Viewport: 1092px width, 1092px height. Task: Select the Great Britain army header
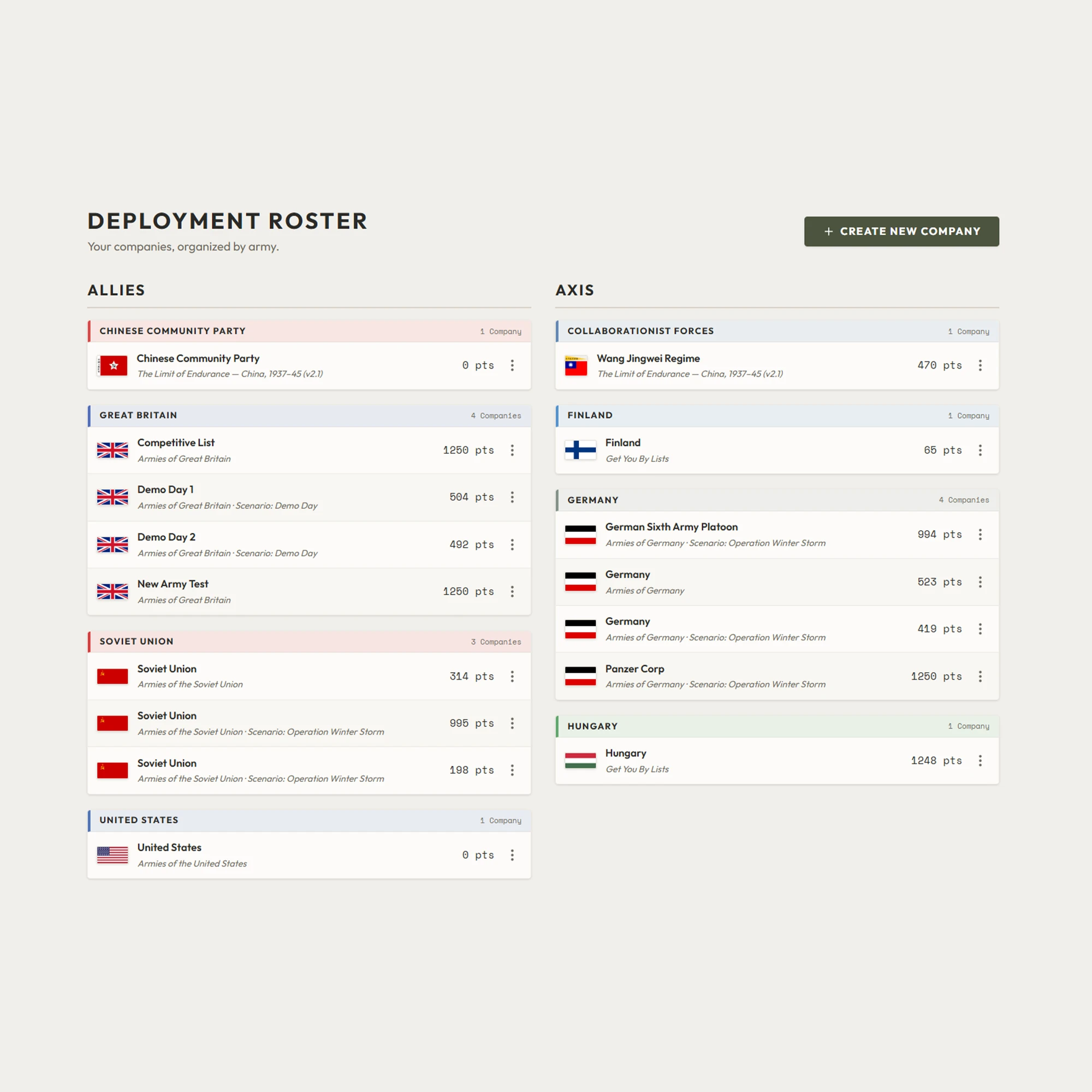(x=309, y=416)
